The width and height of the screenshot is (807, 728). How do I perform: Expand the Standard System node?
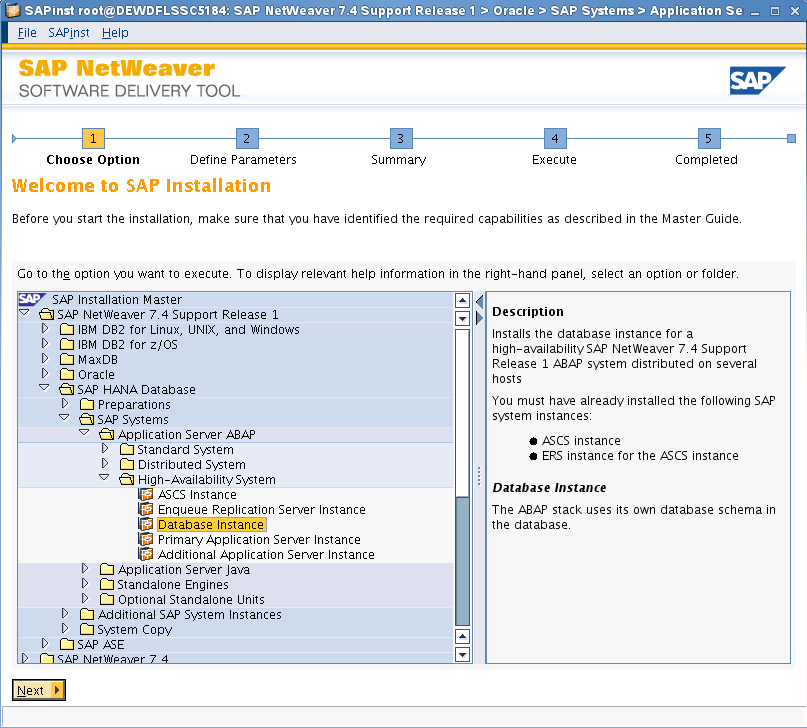[104, 449]
